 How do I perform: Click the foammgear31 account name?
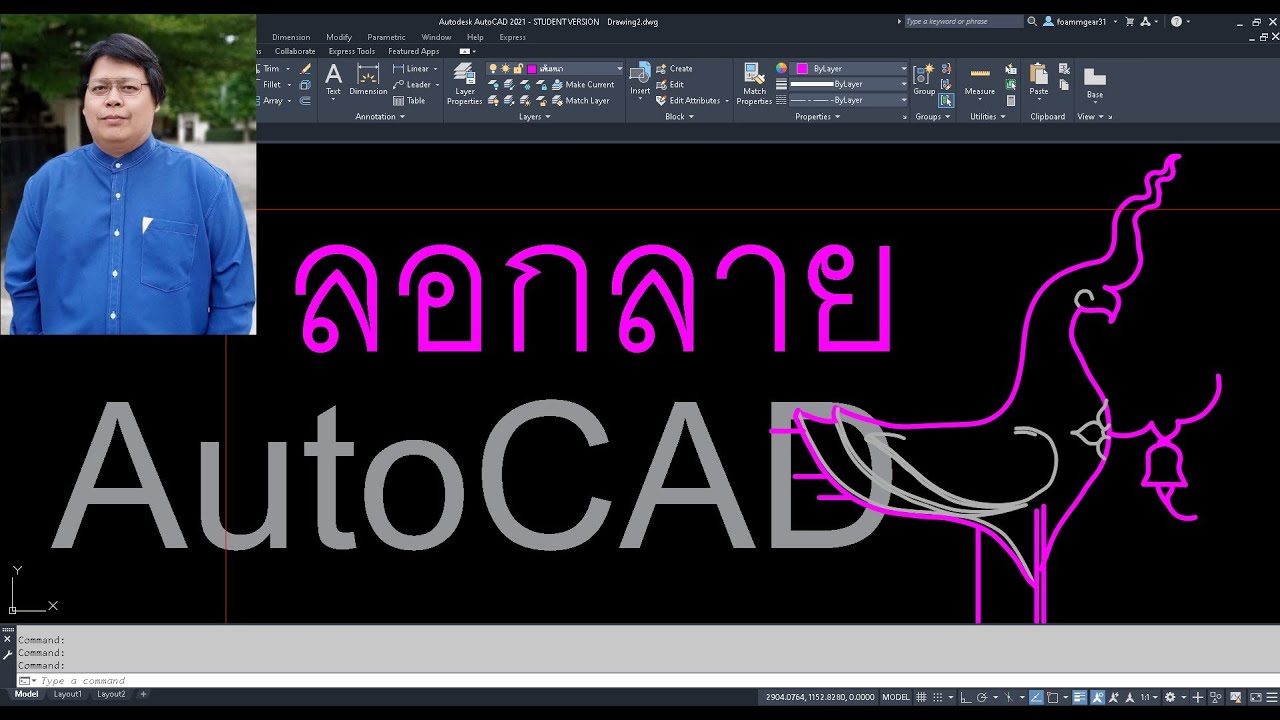1081,21
